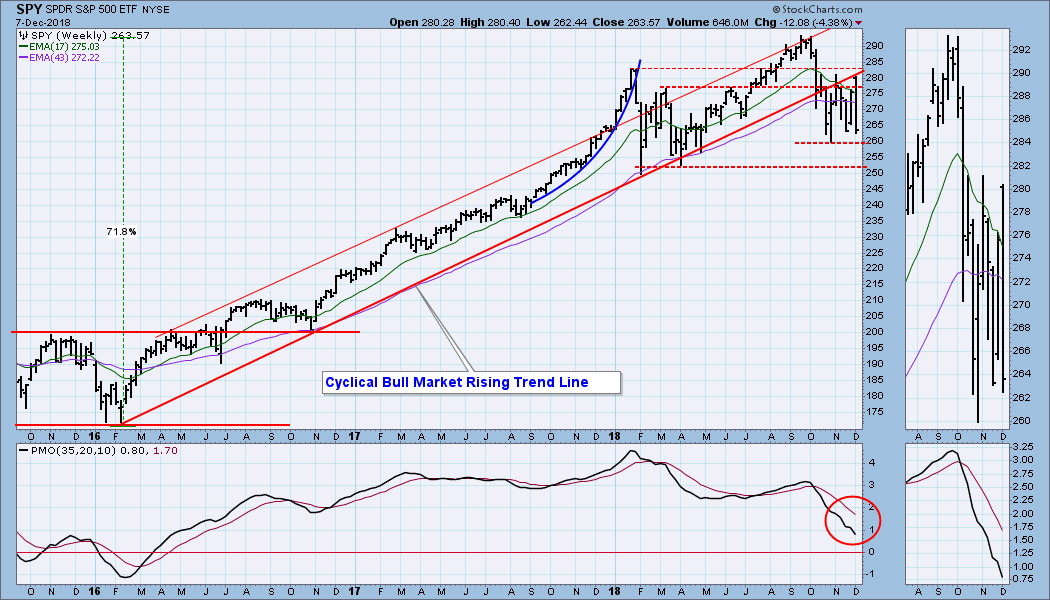Click the bold '18' year label below PMO panel
Image resolution: width=1050 pixels, height=600 pixels.
pos(617,591)
